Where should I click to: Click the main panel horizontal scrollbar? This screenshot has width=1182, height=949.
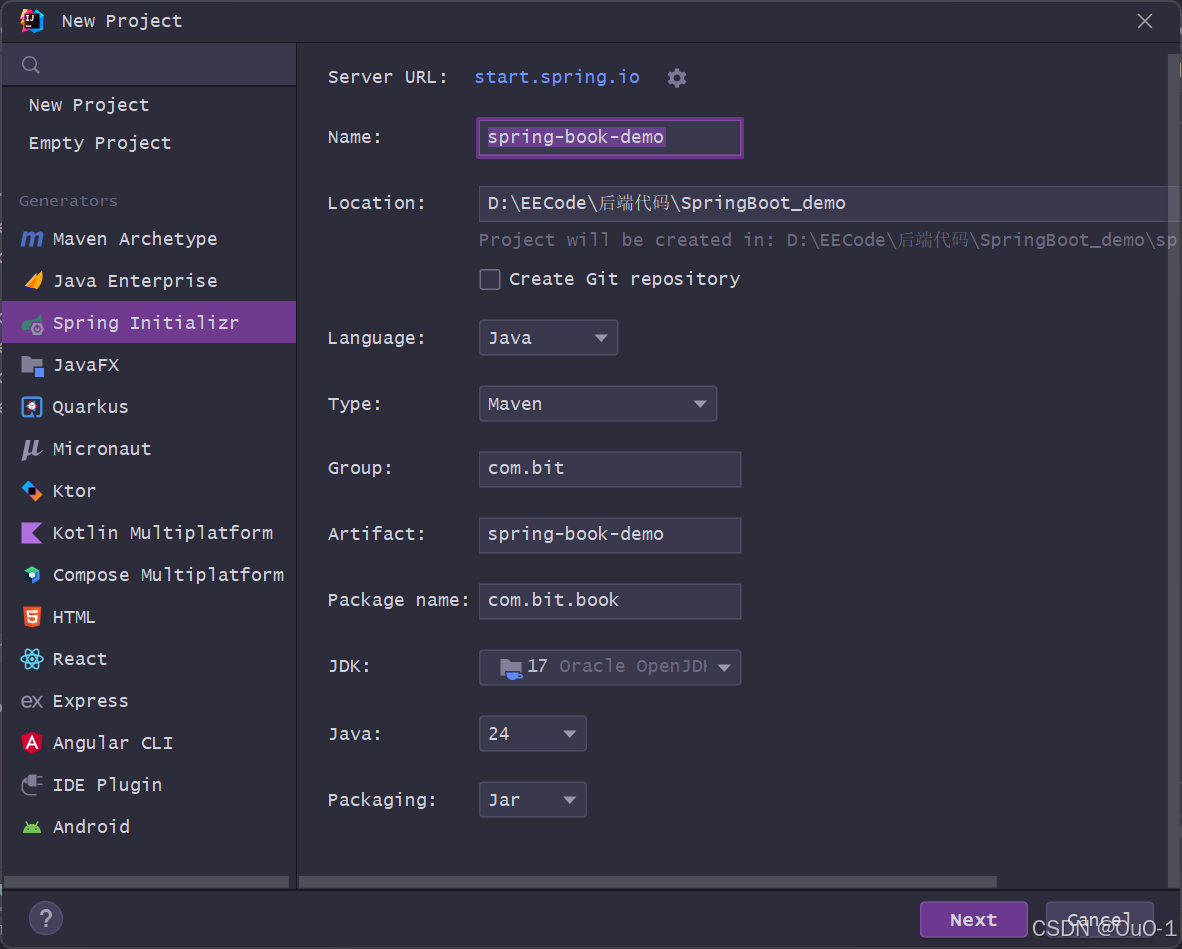[648, 882]
